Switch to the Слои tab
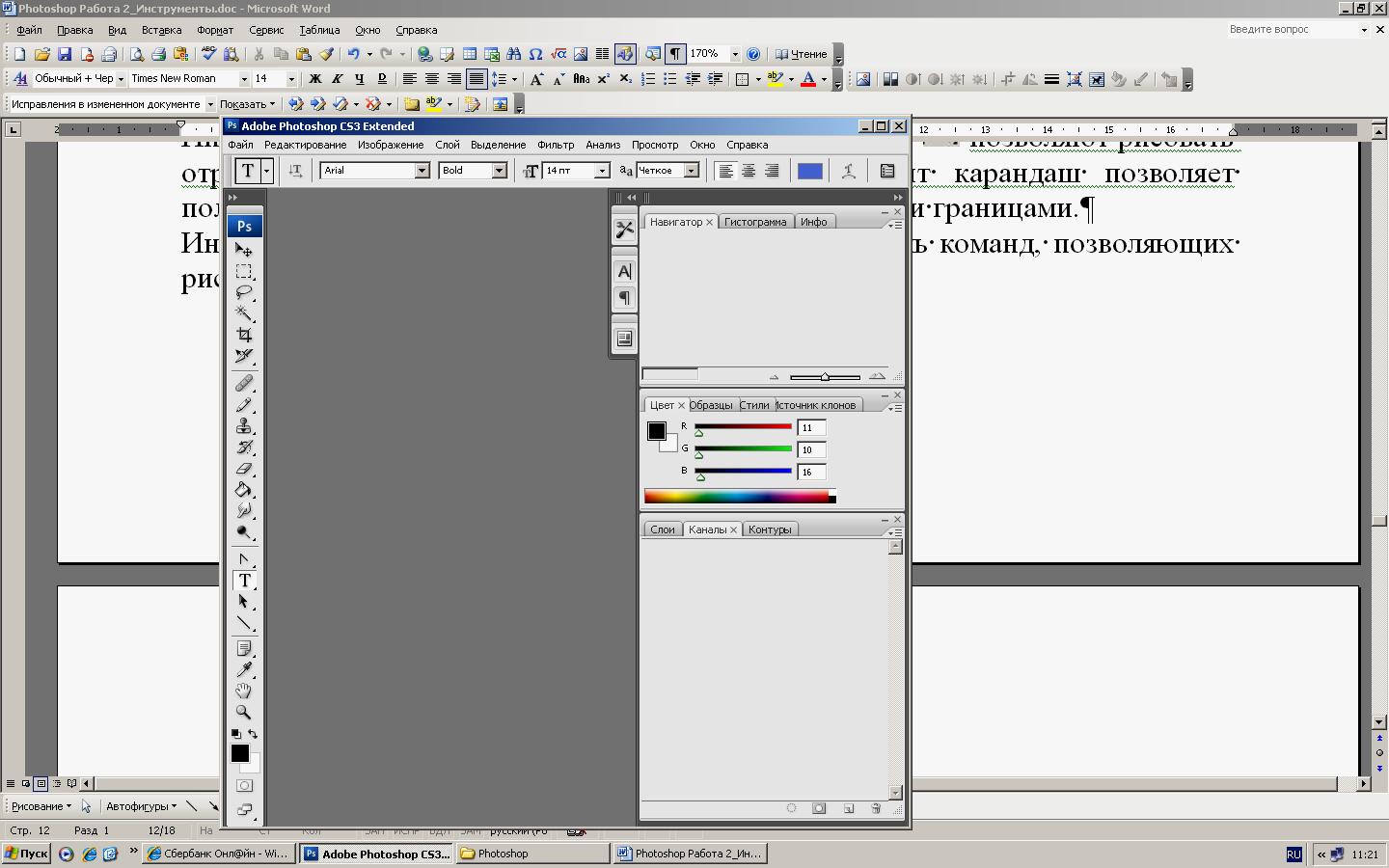This screenshot has height=868, width=1389. pyautogui.click(x=663, y=529)
